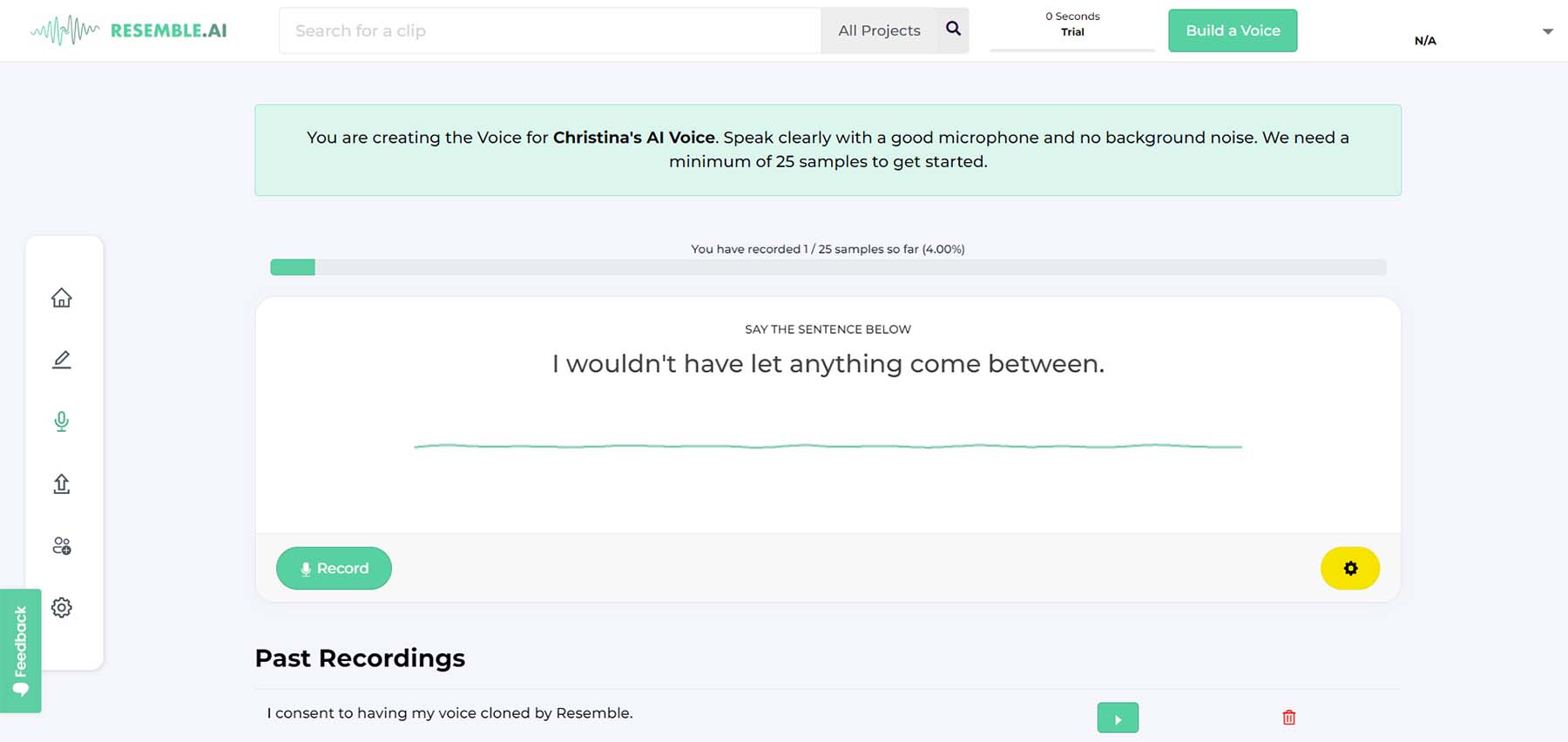Open the Feedback side tab
The image size is (1568, 742).
coord(21,651)
